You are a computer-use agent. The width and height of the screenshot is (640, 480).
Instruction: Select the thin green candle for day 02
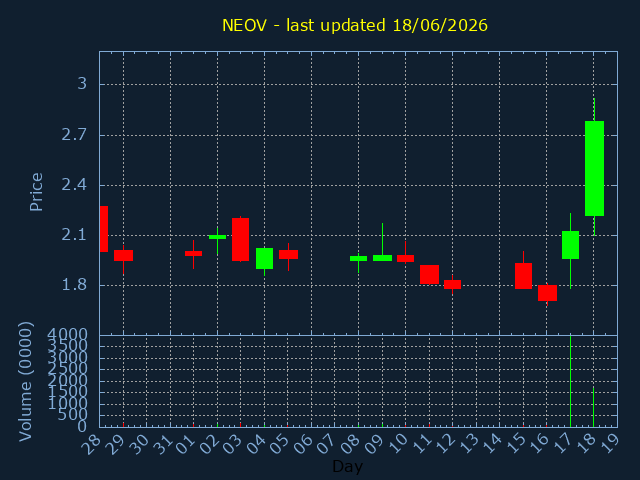point(217,237)
